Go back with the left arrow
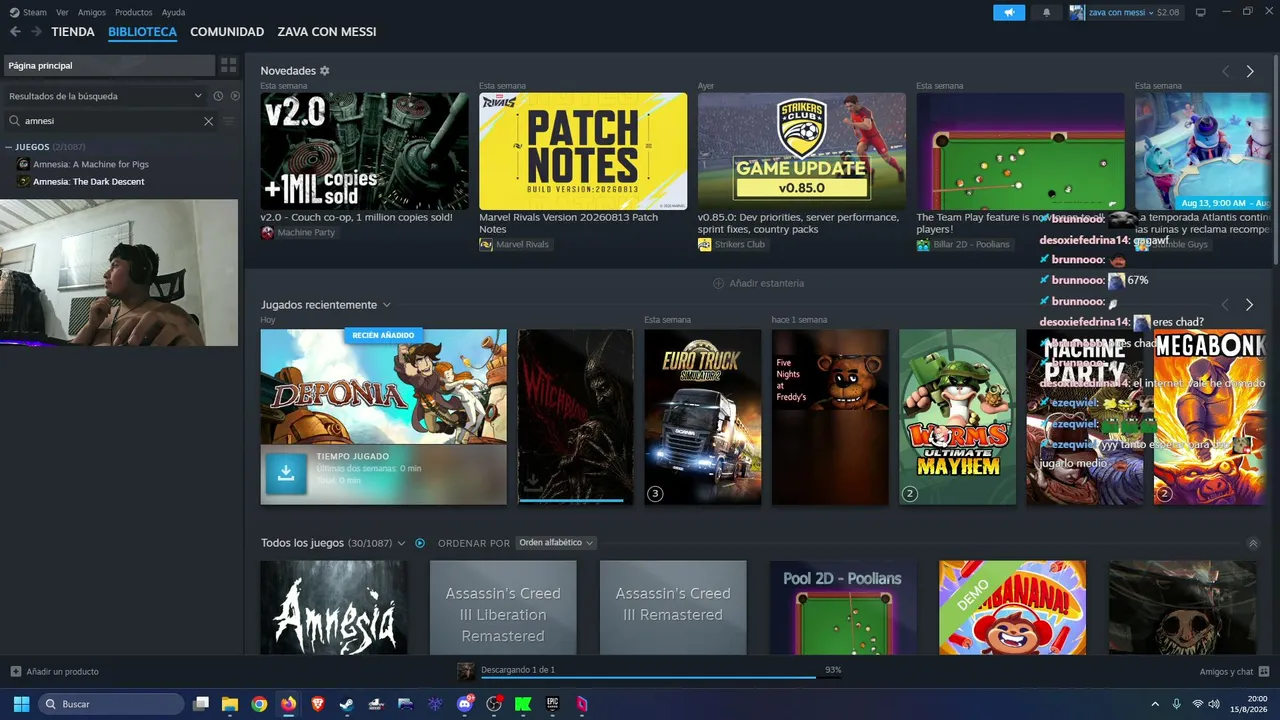 point(15,32)
